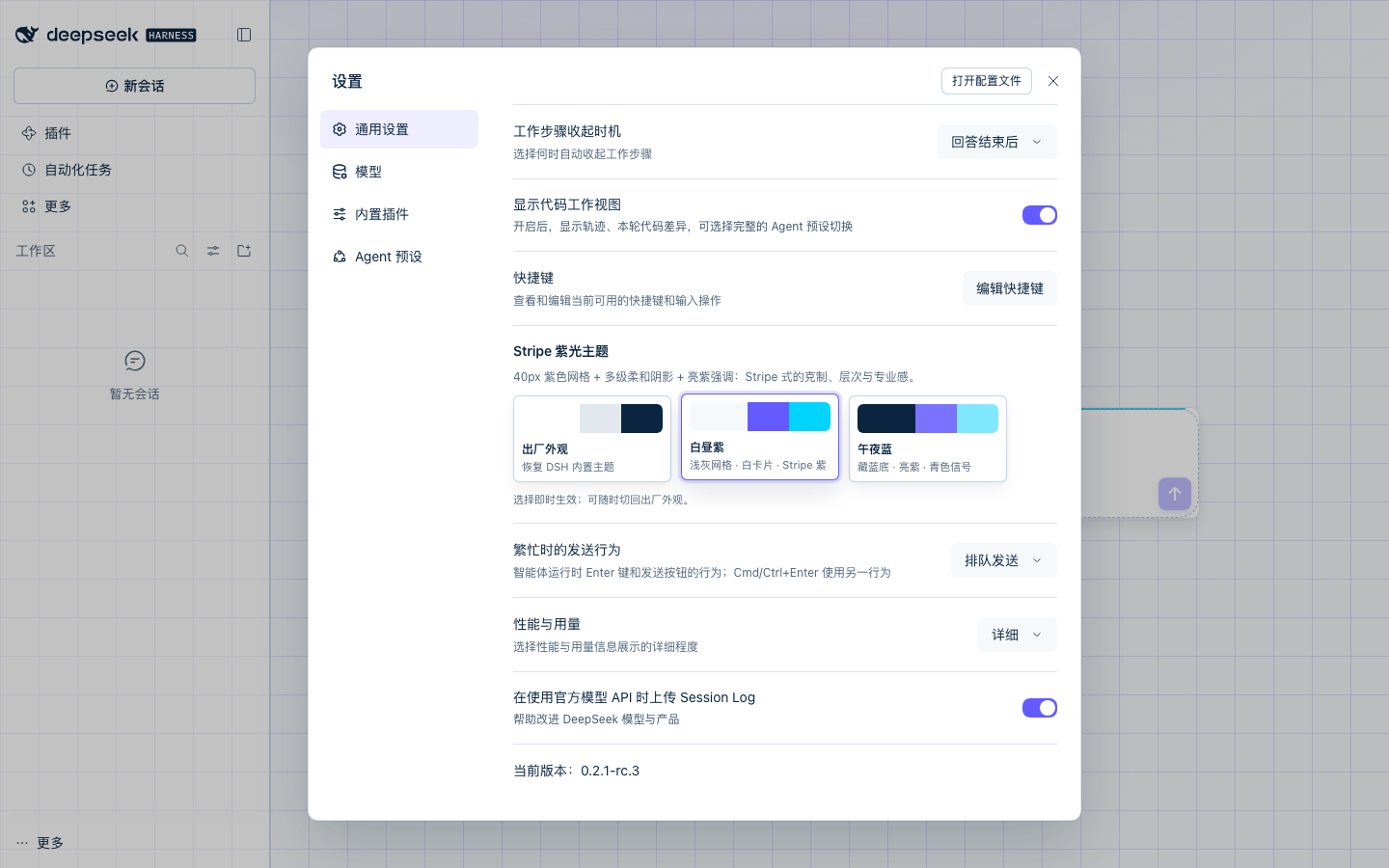Screen dimensions: 1389x868
Task: Click 打开配置文件 button
Action: (x=987, y=81)
